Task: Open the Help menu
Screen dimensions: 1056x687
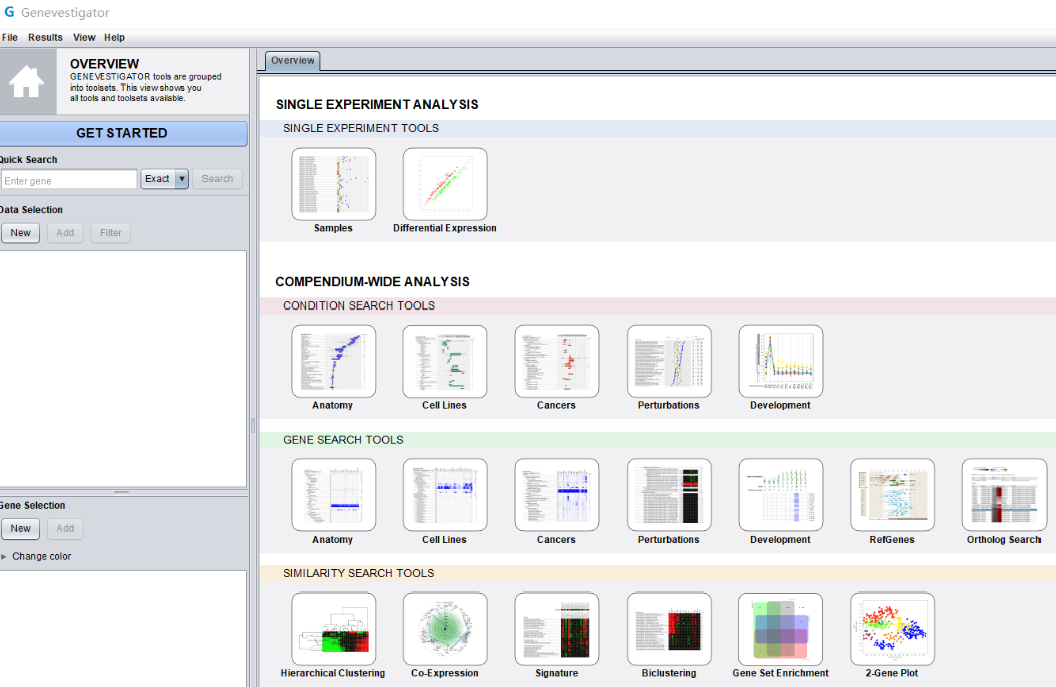Action: tap(114, 38)
